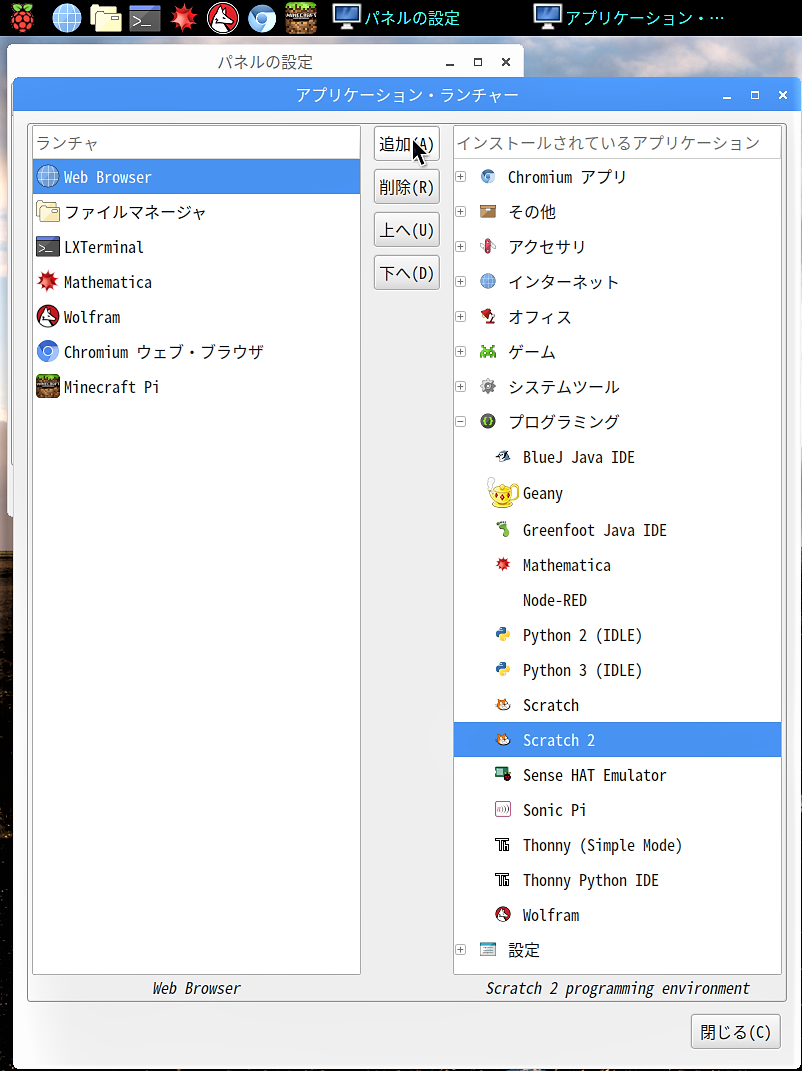Viewport: 802px width, 1071px height.
Task: Click the 追加(A) button
Action: tap(406, 144)
